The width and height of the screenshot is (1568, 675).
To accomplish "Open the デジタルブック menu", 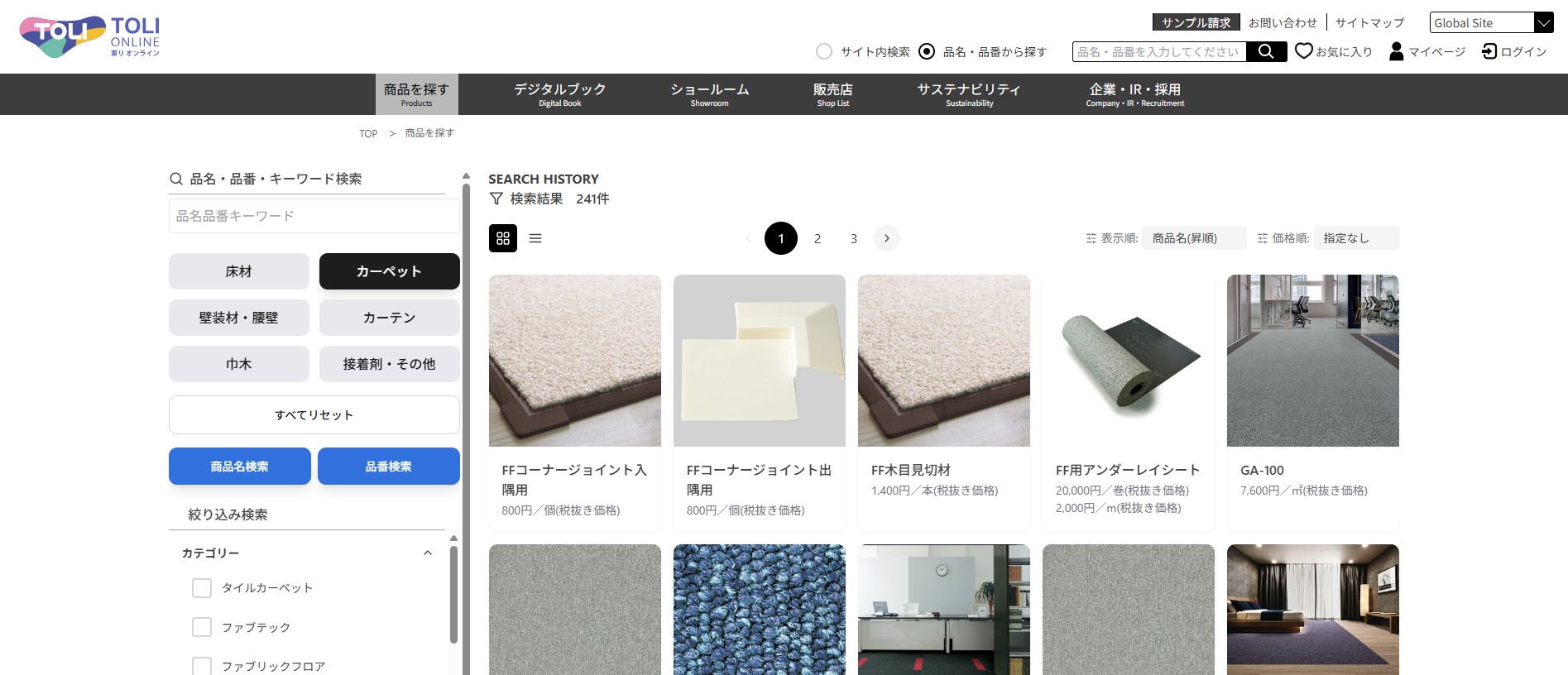I will pyautogui.click(x=560, y=94).
